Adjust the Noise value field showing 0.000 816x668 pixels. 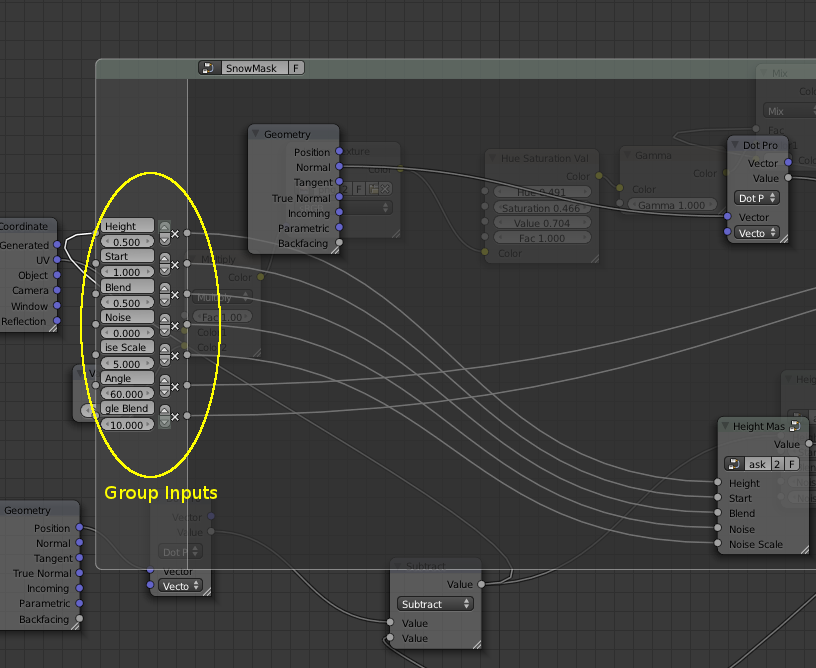point(127,333)
